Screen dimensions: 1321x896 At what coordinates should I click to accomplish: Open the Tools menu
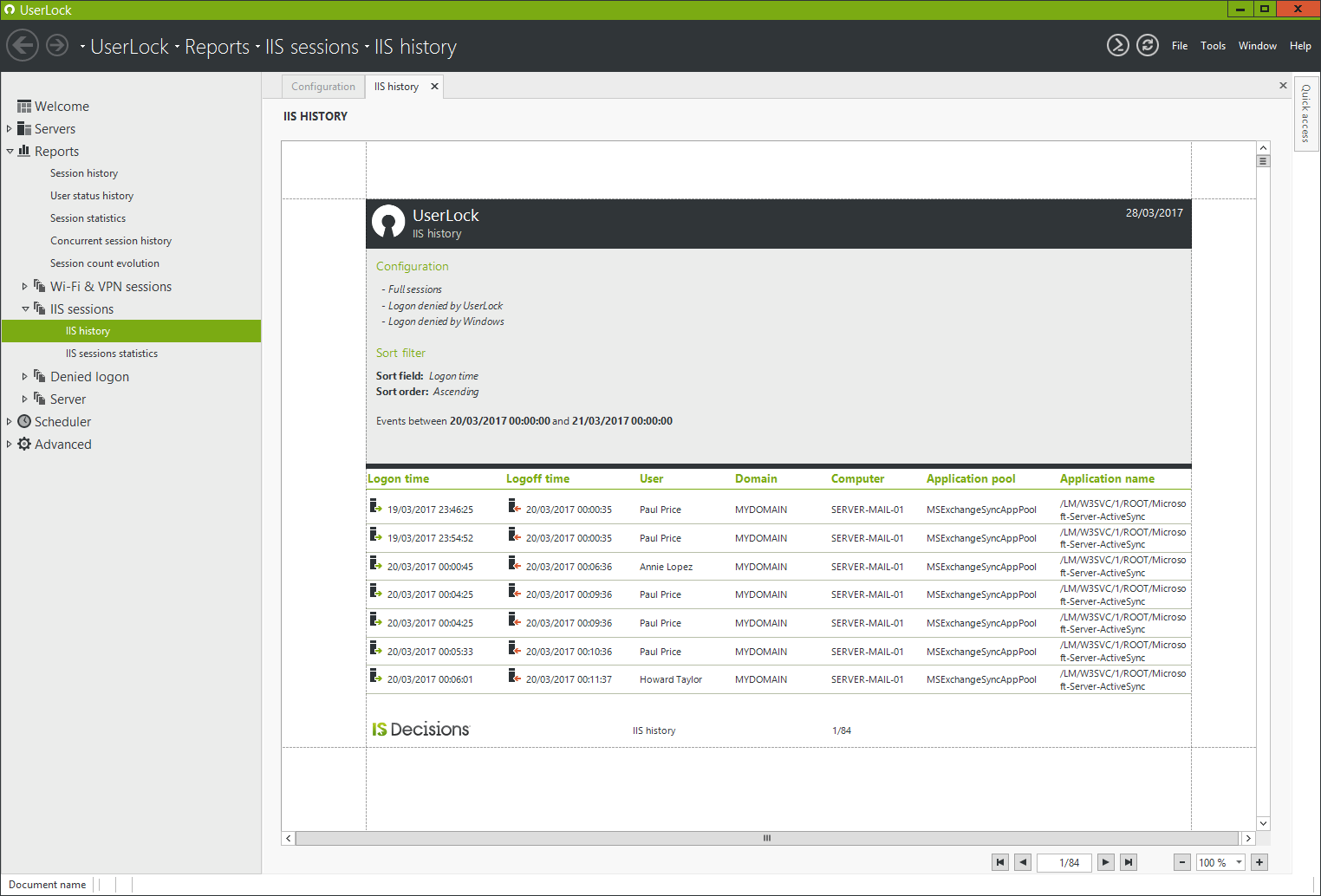coord(1213,46)
